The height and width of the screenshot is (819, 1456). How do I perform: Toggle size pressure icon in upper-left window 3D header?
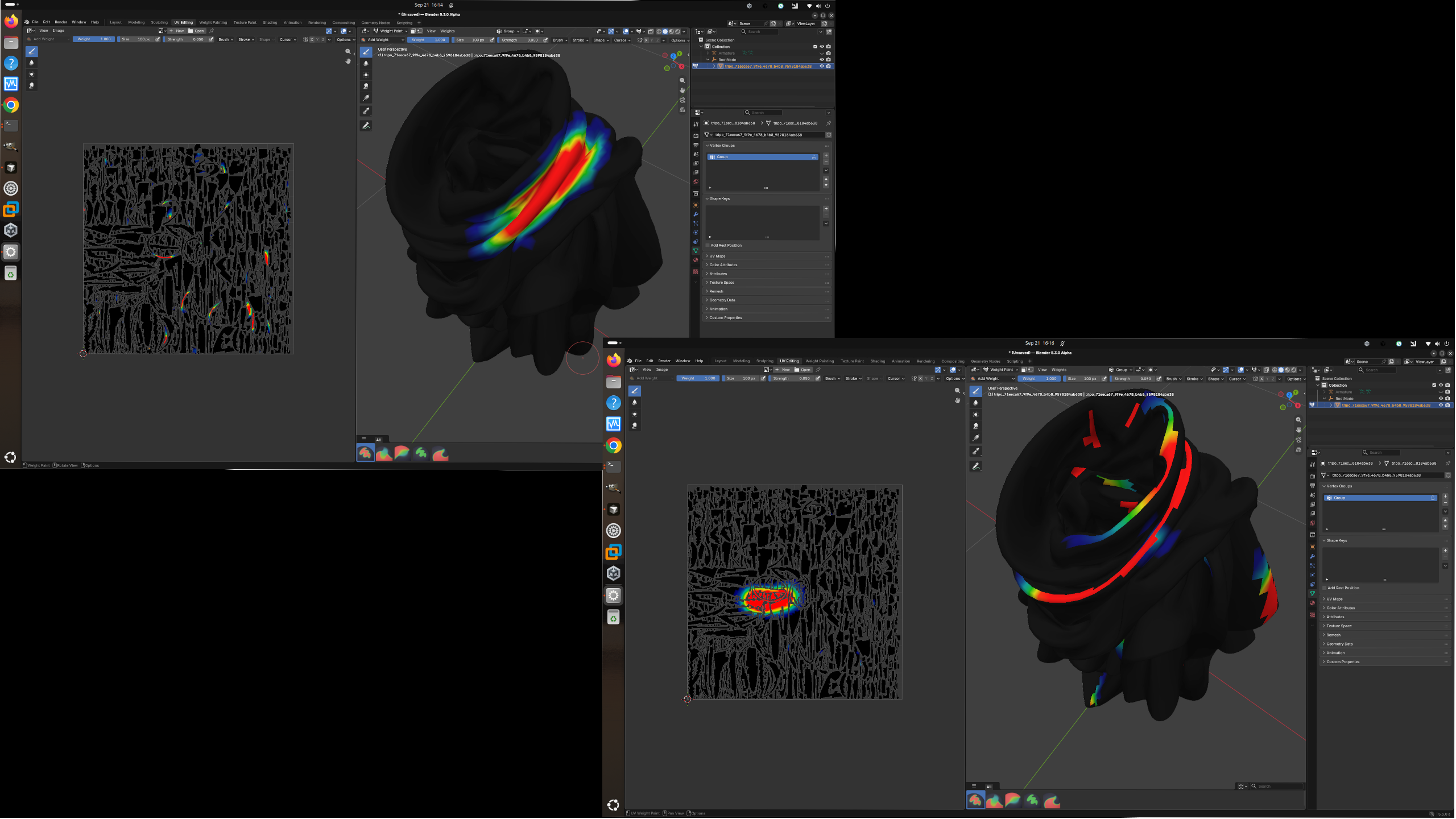[x=492, y=40]
